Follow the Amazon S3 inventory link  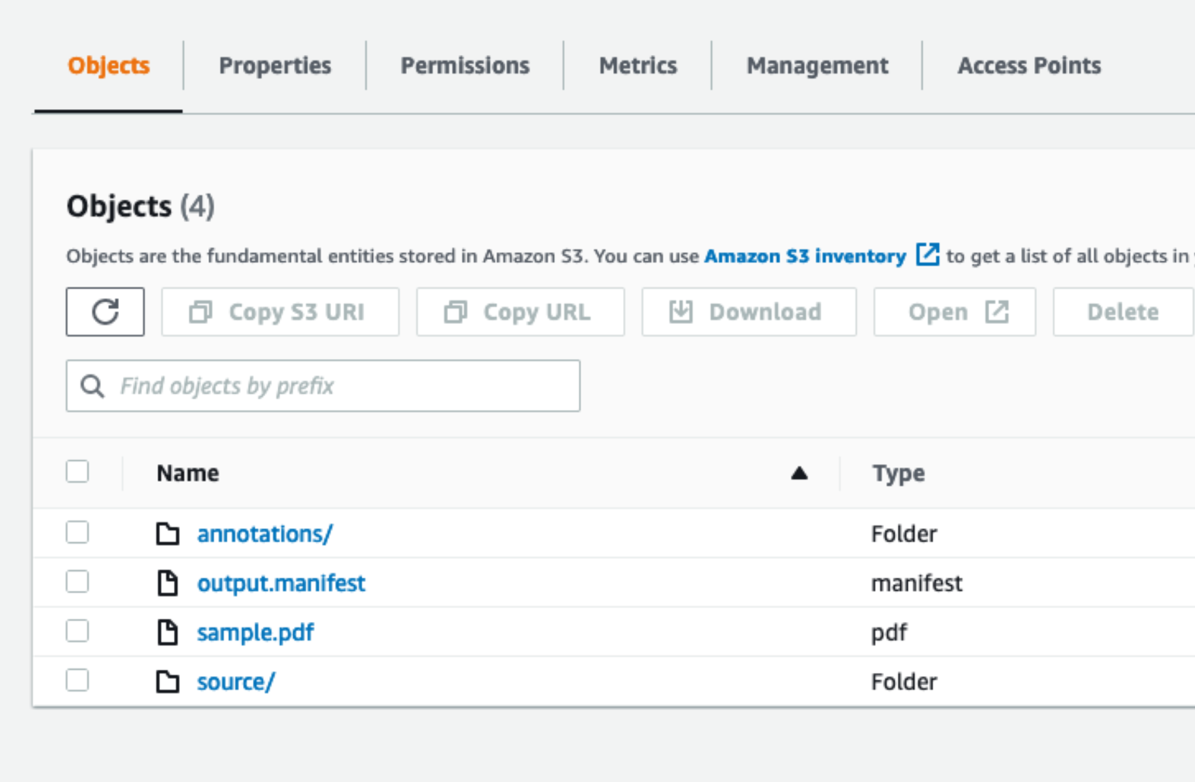point(805,255)
